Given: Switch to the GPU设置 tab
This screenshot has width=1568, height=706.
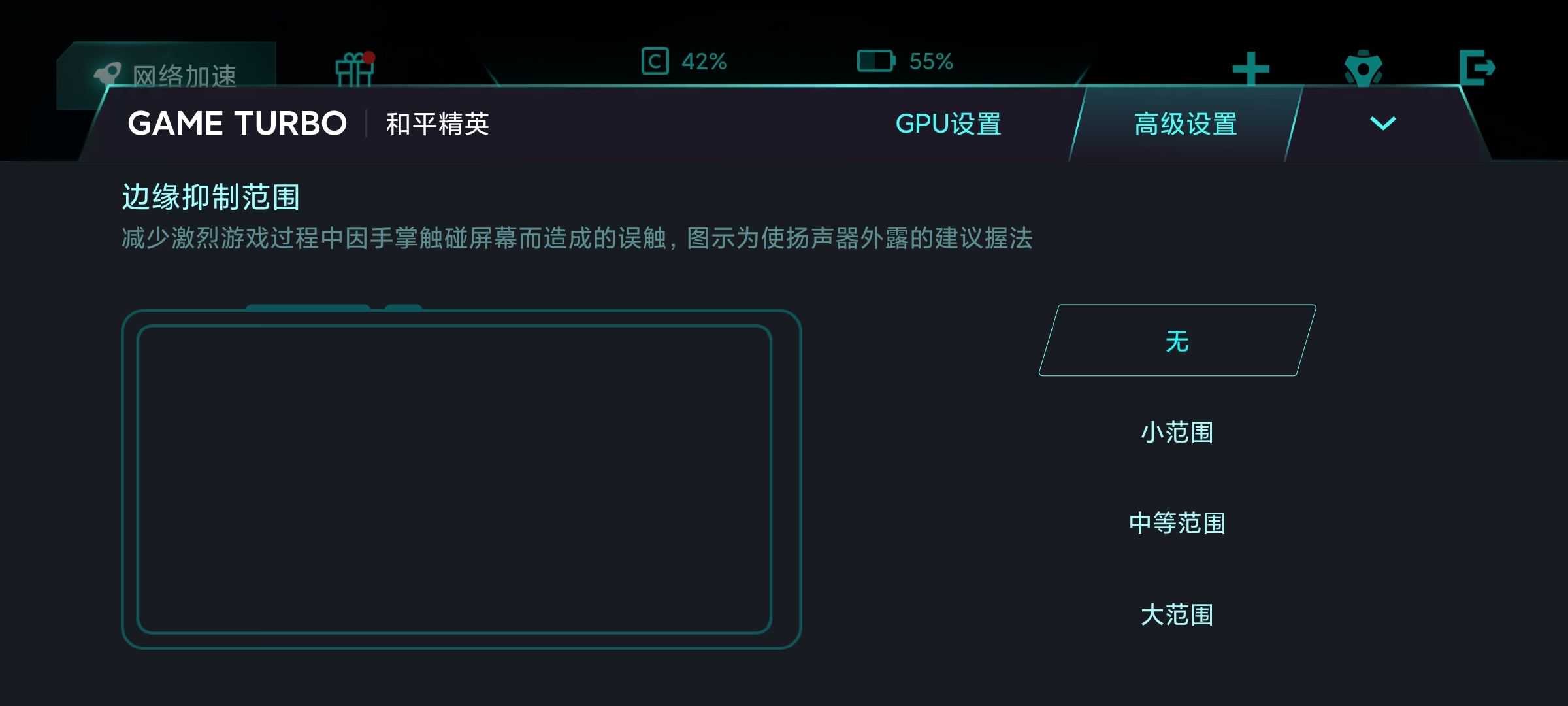Looking at the screenshot, I should 948,124.
